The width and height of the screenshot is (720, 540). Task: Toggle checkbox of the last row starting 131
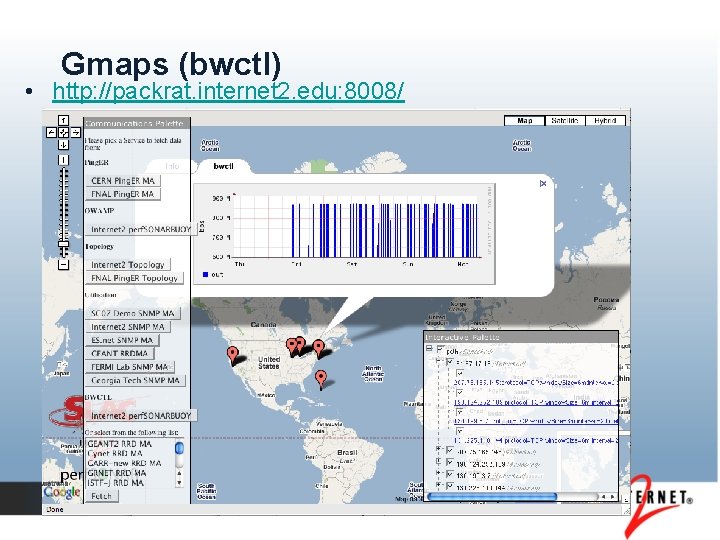[450, 486]
